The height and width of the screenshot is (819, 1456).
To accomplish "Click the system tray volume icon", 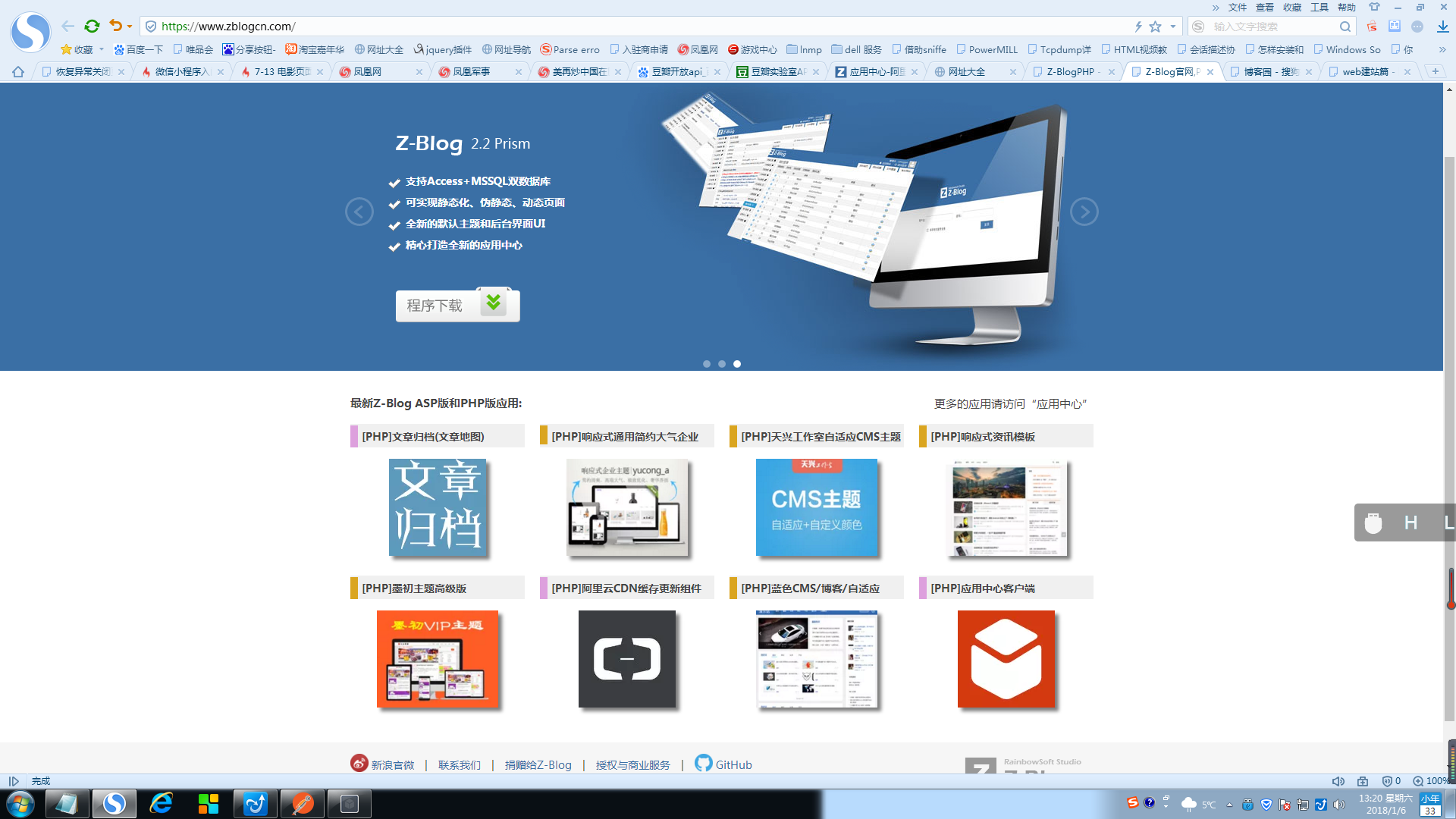I will pos(1339,805).
